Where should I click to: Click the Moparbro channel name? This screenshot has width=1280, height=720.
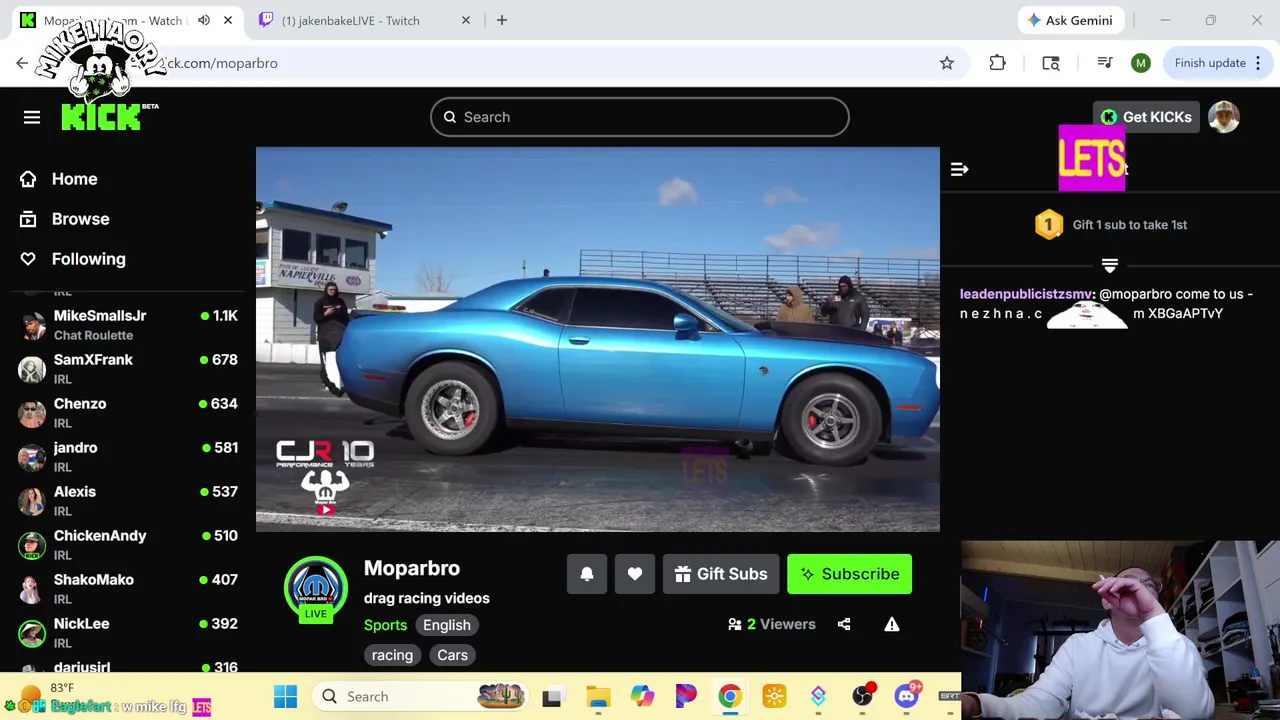pyautogui.click(x=412, y=568)
